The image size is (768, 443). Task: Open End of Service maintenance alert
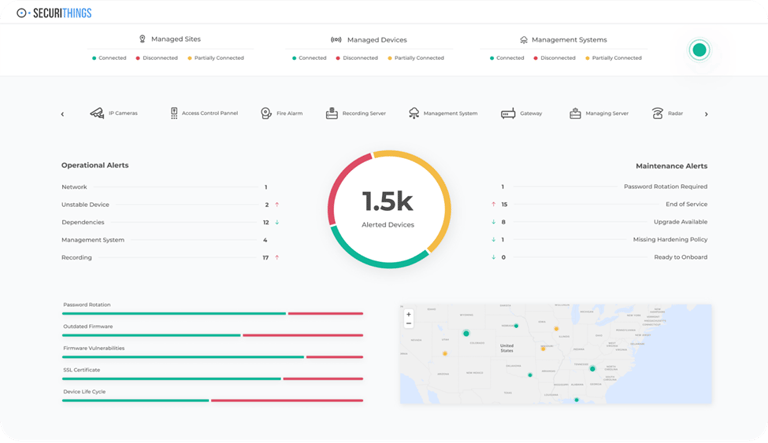tap(599, 204)
